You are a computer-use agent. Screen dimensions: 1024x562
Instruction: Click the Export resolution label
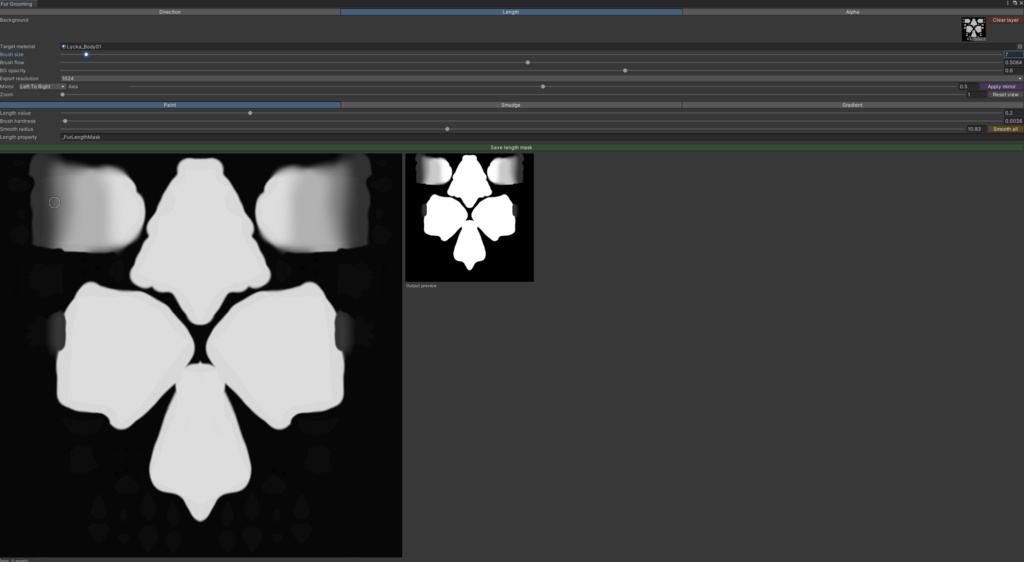pos(20,78)
